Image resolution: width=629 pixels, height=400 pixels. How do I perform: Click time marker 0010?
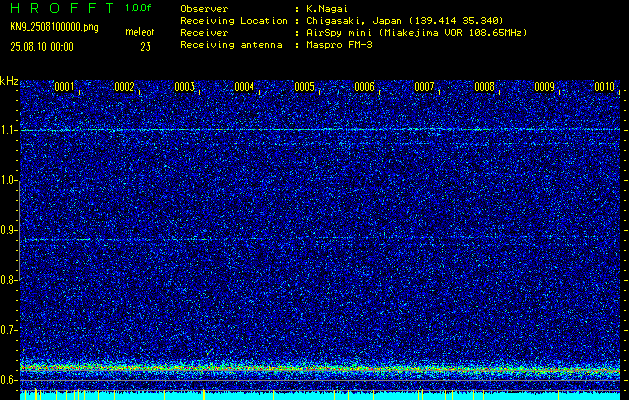[x=605, y=87]
